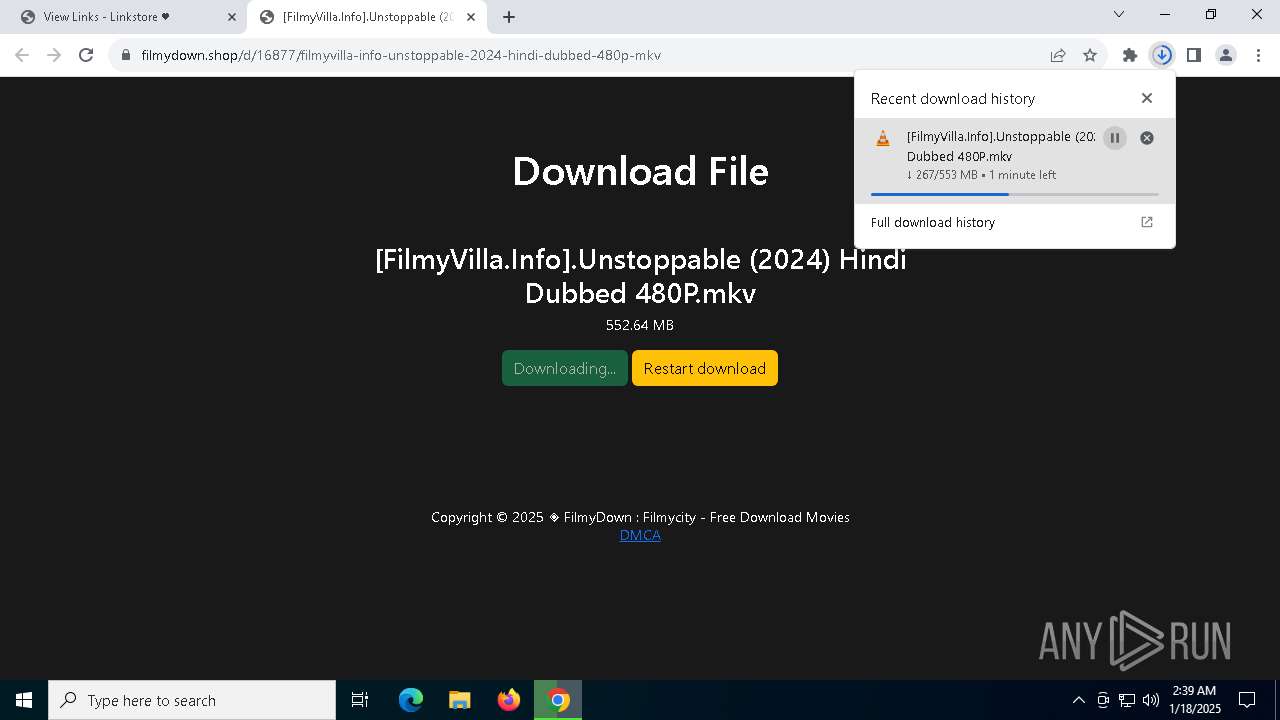The image size is (1280, 720).
Task: Click the Download File heading
Action: (x=640, y=171)
